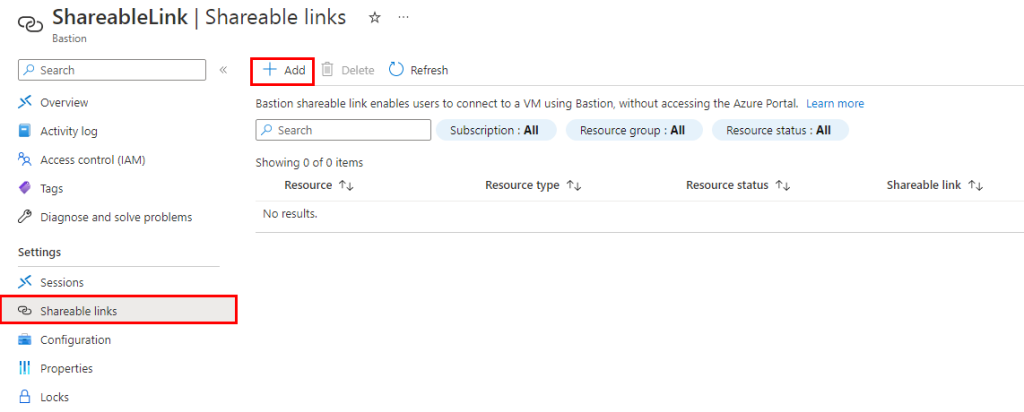Favorite the page with the star icon
Image resolution: width=1024 pixels, height=412 pixels.
374,18
